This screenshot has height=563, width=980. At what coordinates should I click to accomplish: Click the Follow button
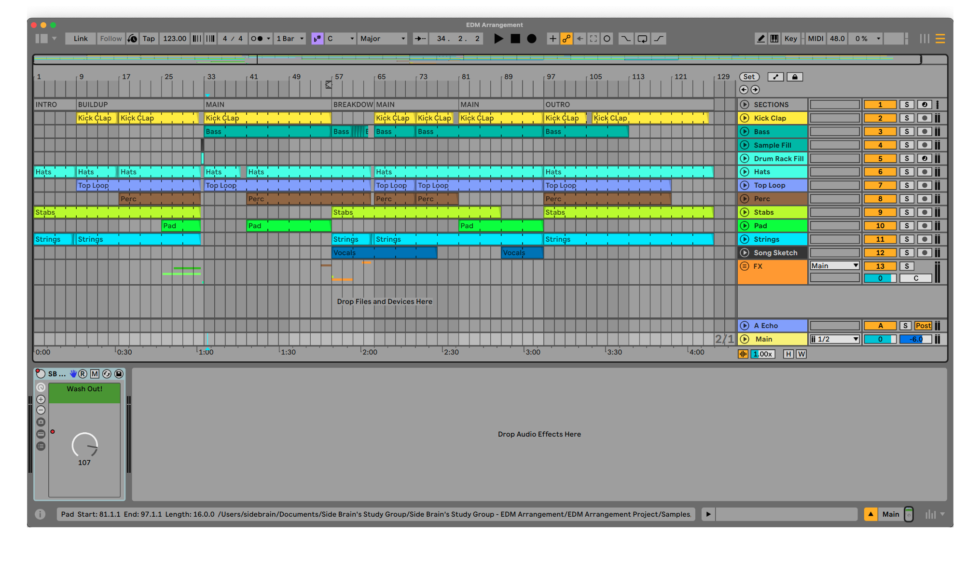(111, 39)
